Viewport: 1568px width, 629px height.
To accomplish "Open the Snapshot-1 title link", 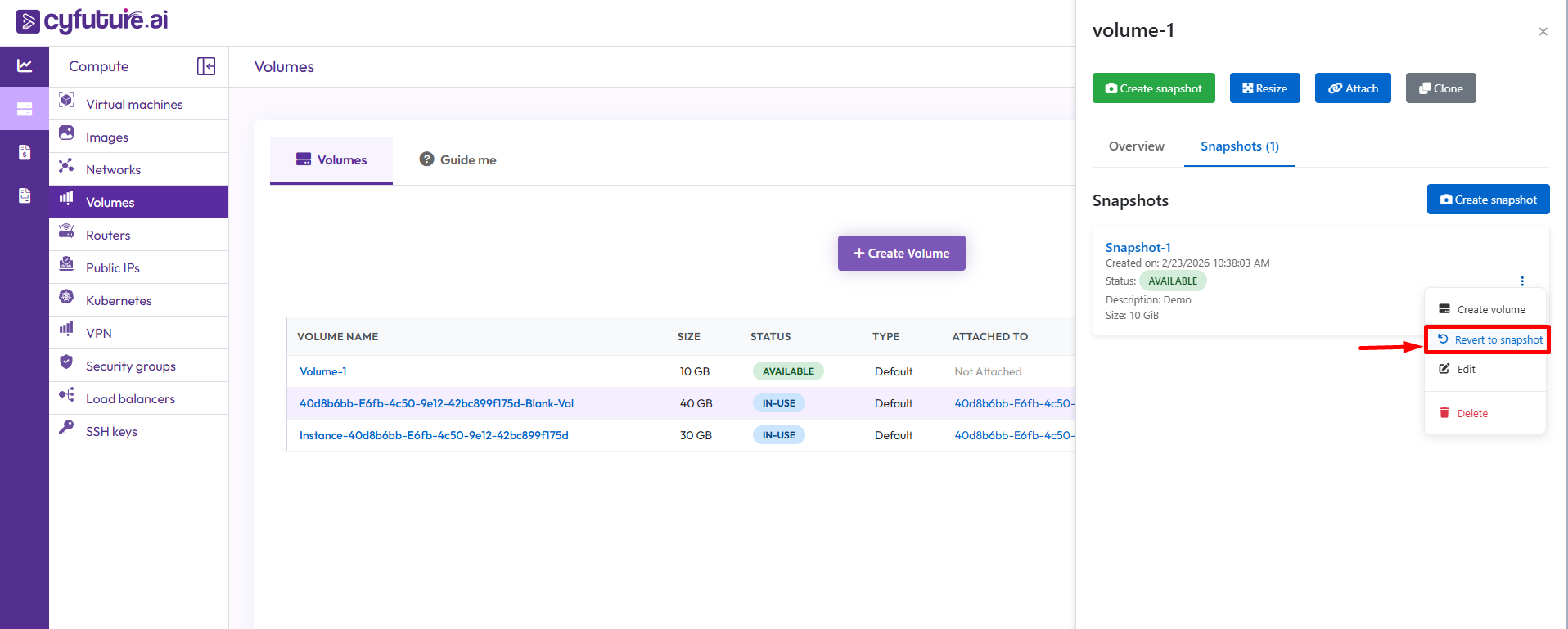I will [x=1138, y=248].
